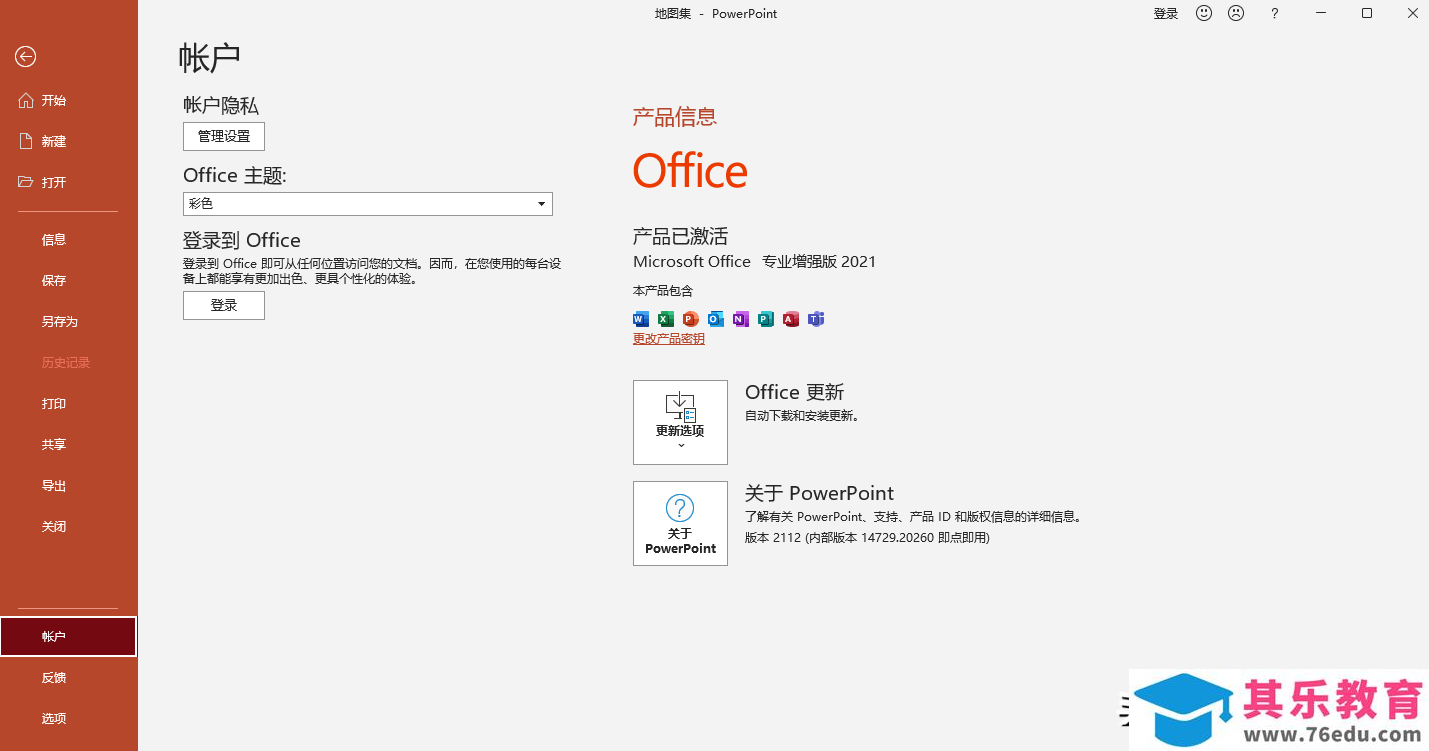This screenshot has height=751, width=1429.
Task: Click the Outlook product icon
Action: coord(716,319)
